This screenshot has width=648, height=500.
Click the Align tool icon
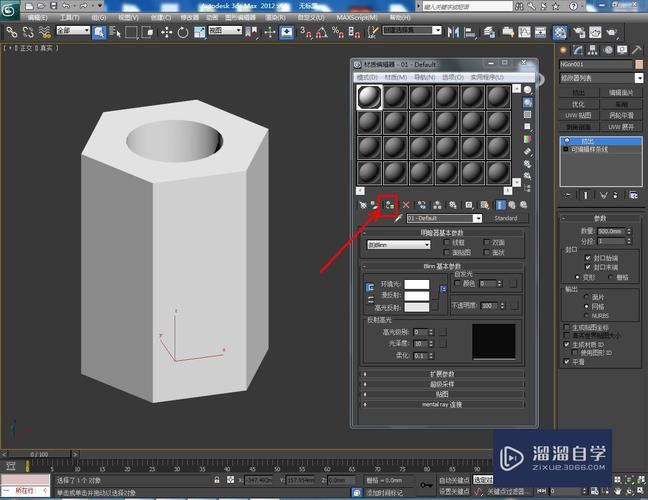click(469, 32)
